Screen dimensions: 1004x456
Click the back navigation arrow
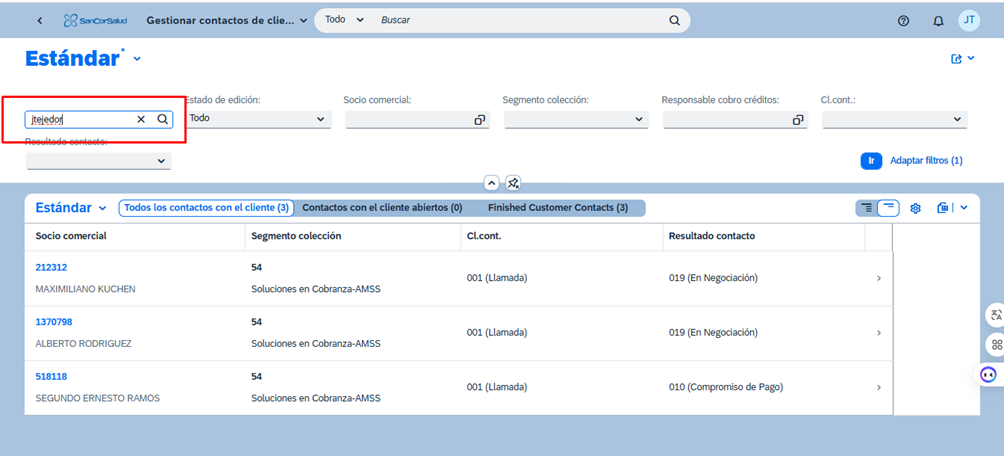[x=40, y=20]
